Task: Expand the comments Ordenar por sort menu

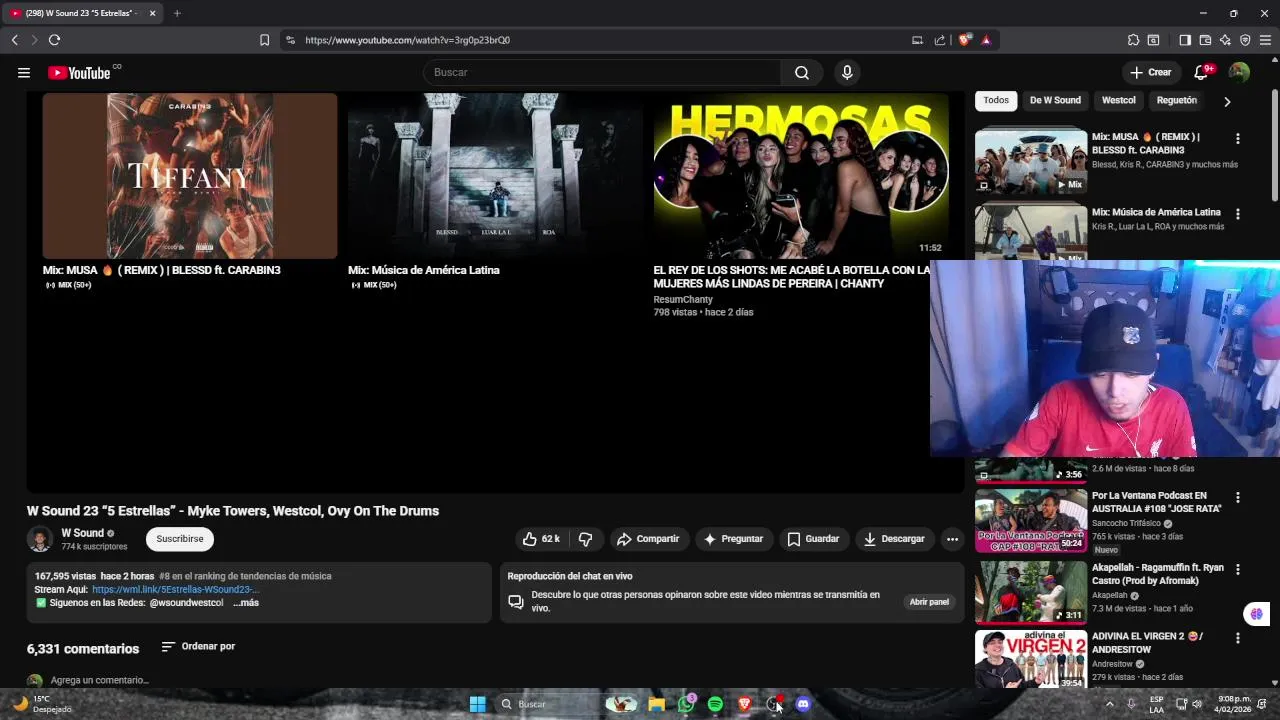Action: coord(198,646)
